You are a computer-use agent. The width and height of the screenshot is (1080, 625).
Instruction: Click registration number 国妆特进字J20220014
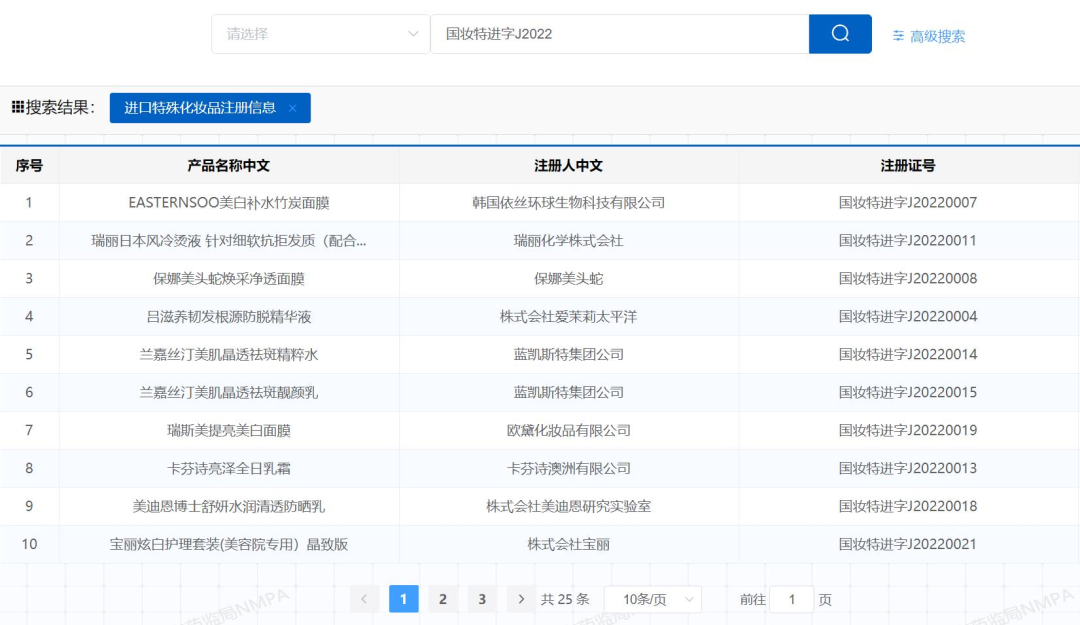908,354
